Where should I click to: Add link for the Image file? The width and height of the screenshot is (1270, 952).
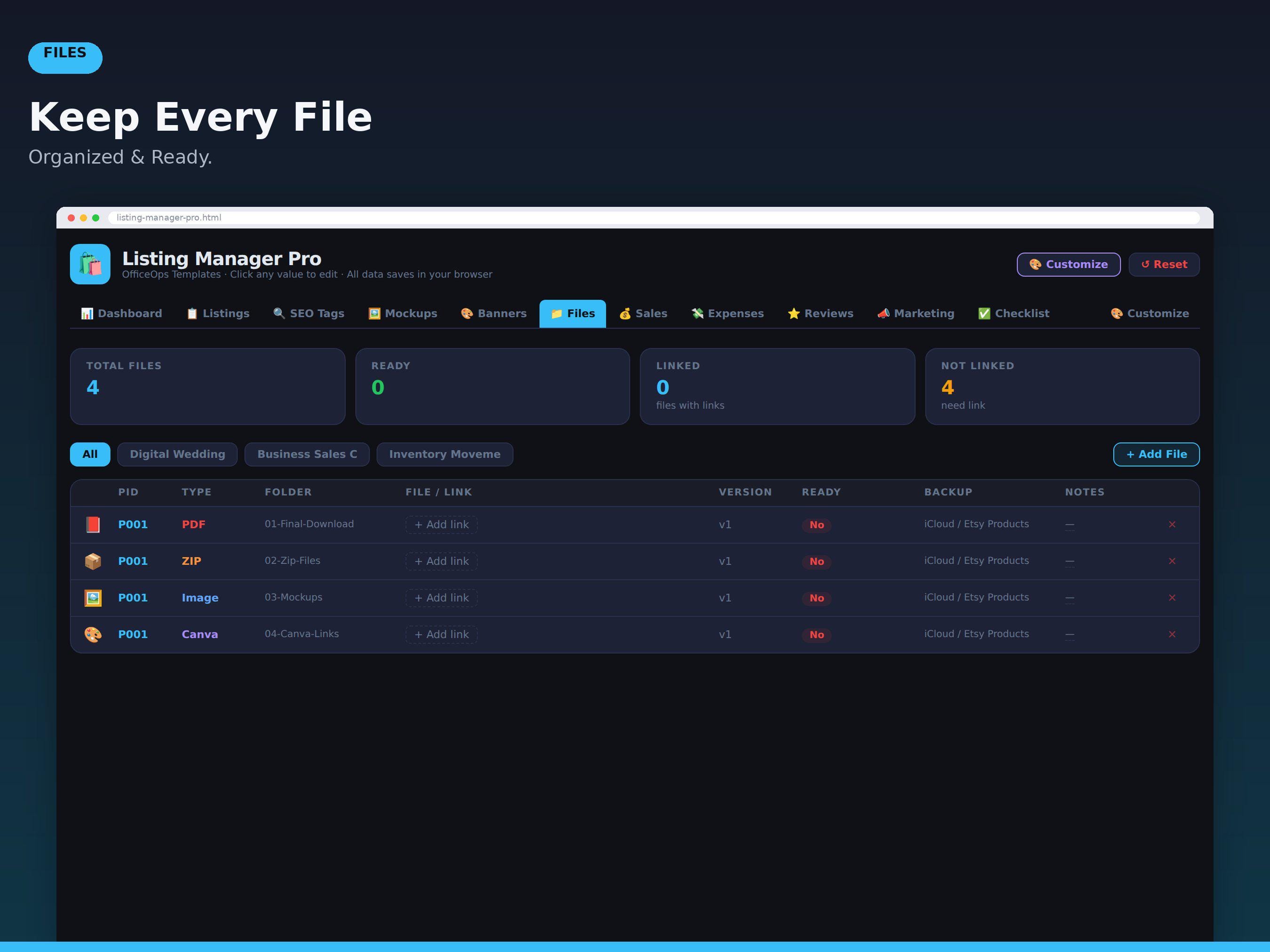point(442,598)
